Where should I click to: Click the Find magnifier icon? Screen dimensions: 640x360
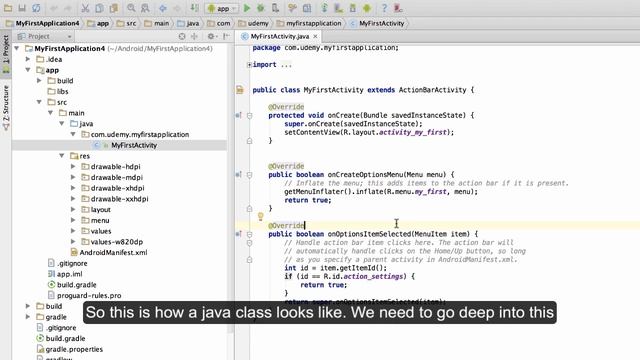click(131, 8)
